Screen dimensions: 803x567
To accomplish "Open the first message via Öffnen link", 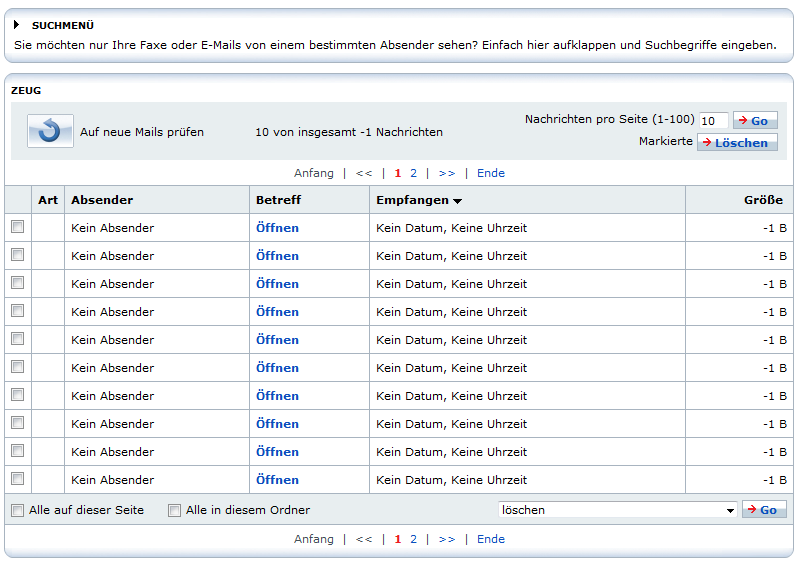I will pos(277,228).
